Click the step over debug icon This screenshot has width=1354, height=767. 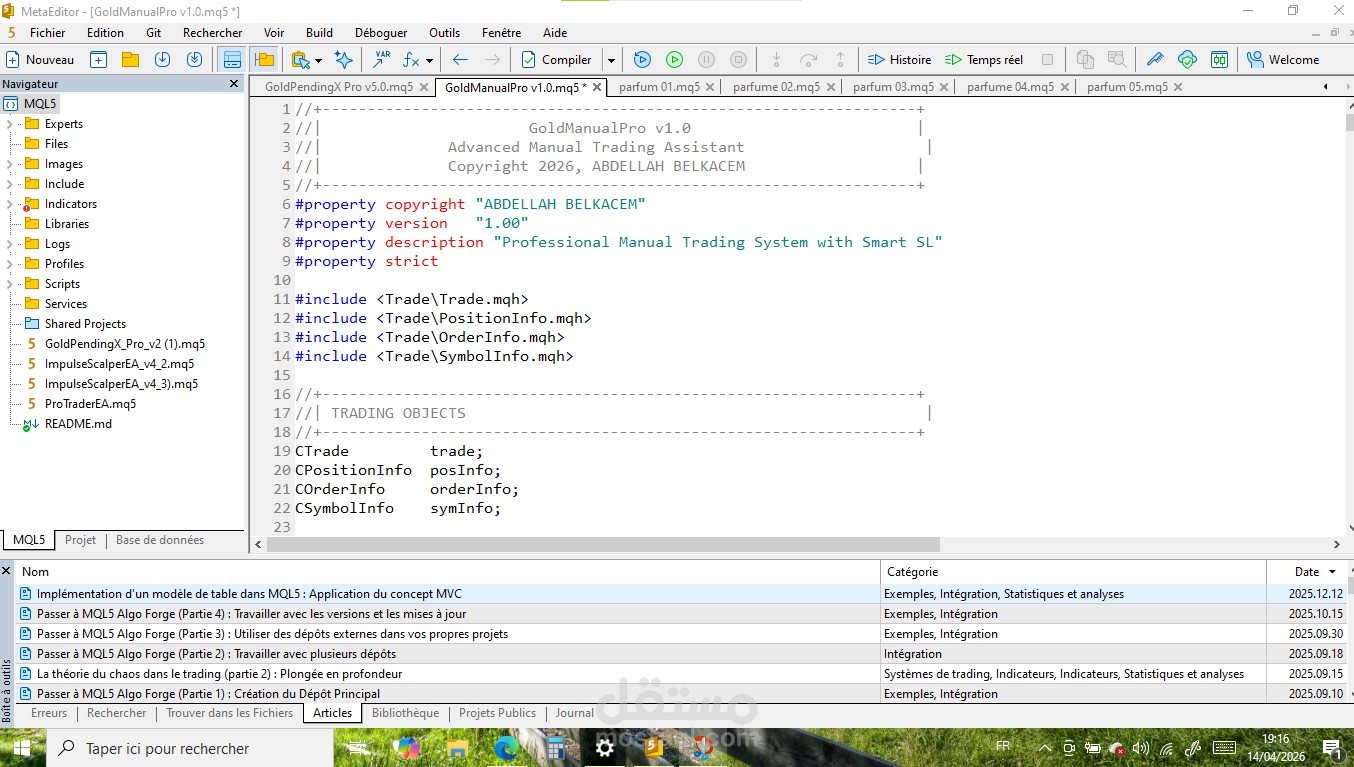click(808, 60)
